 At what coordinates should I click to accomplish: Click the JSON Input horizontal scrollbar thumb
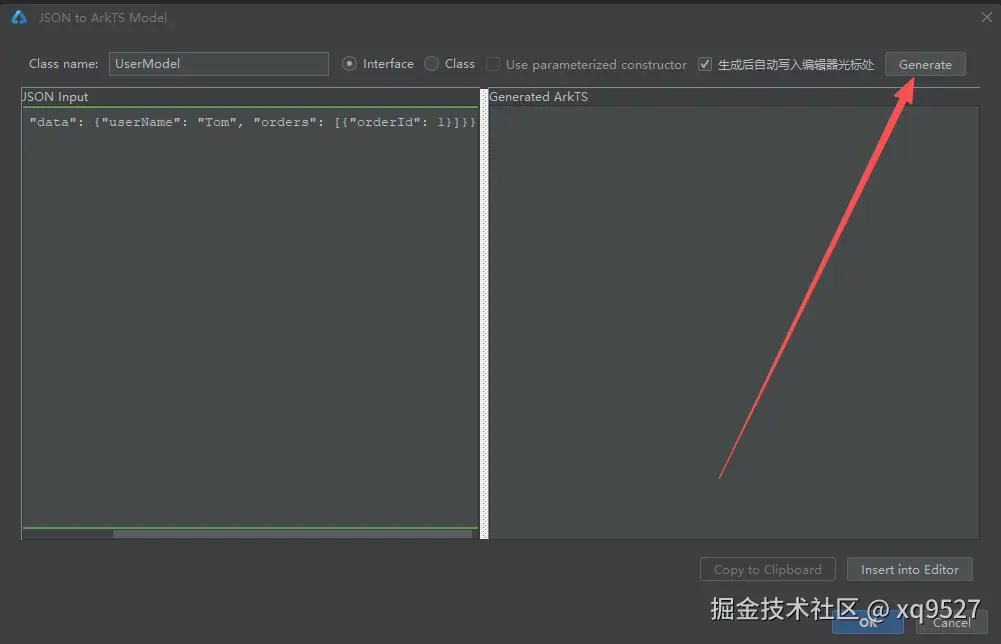point(292,534)
